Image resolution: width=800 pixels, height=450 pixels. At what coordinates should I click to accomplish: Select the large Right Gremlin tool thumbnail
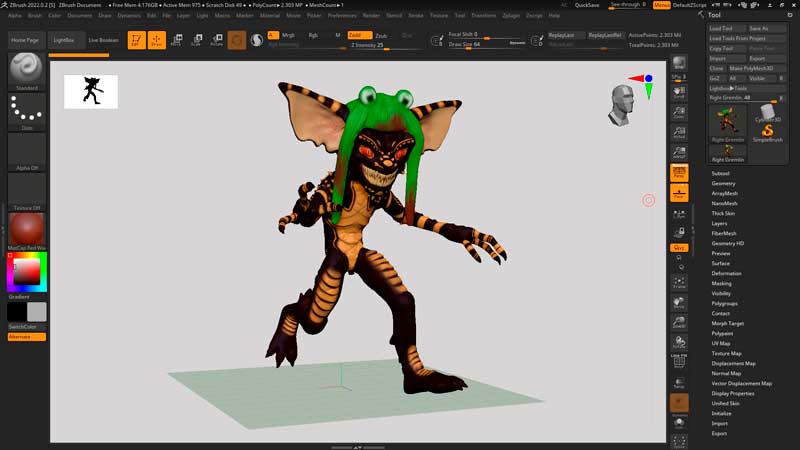(x=728, y=124)
